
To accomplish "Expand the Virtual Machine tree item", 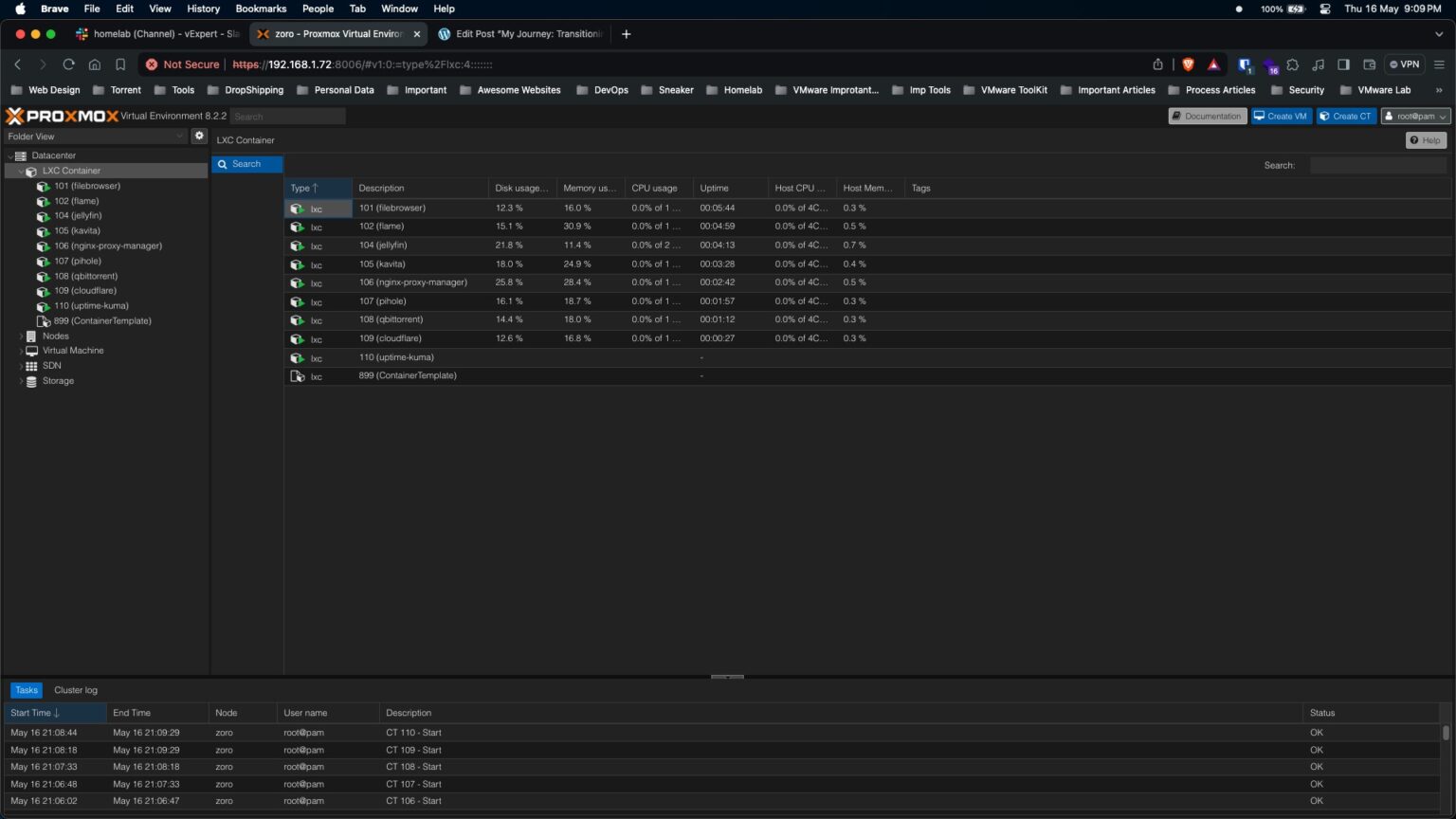I will pos(21,351).
